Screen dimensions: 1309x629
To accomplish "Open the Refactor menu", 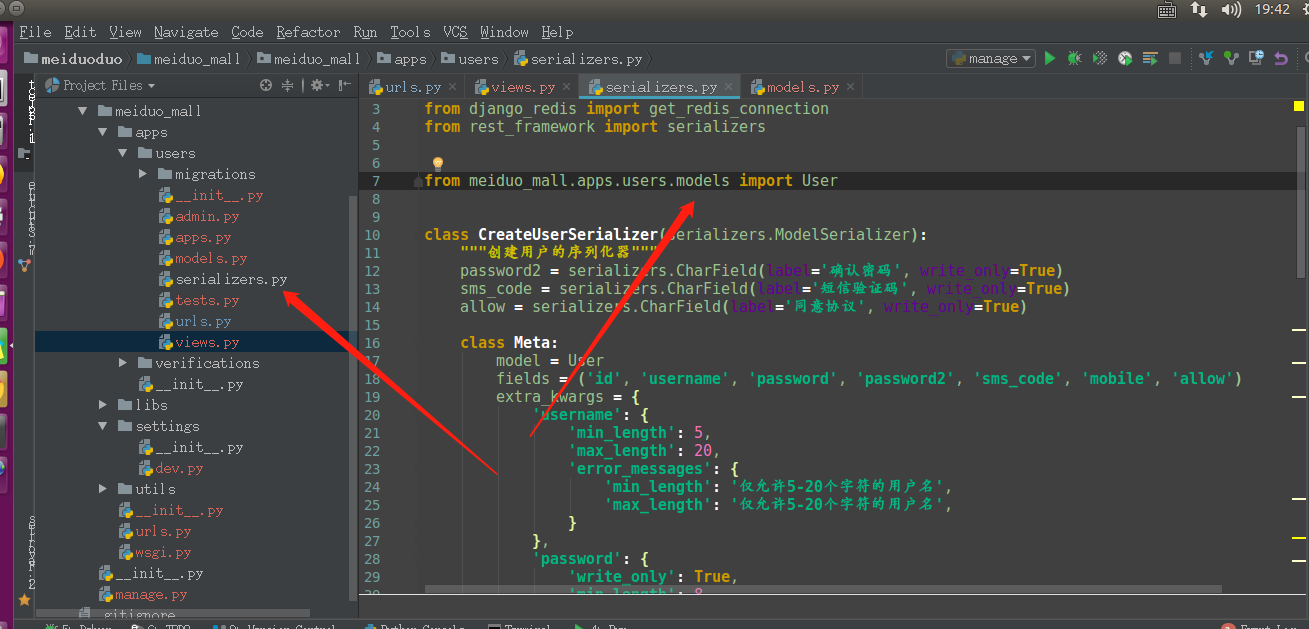I will pyautogui.click(x=308, y=32).
